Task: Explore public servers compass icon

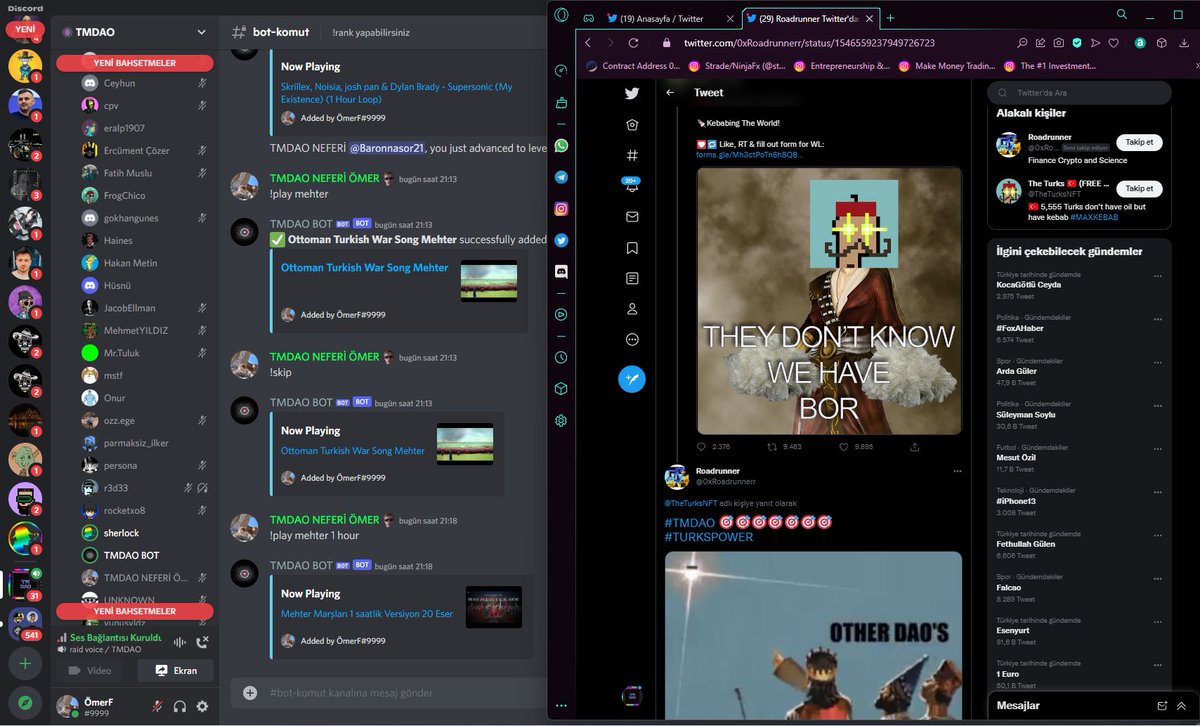Action: pos(25,702)
